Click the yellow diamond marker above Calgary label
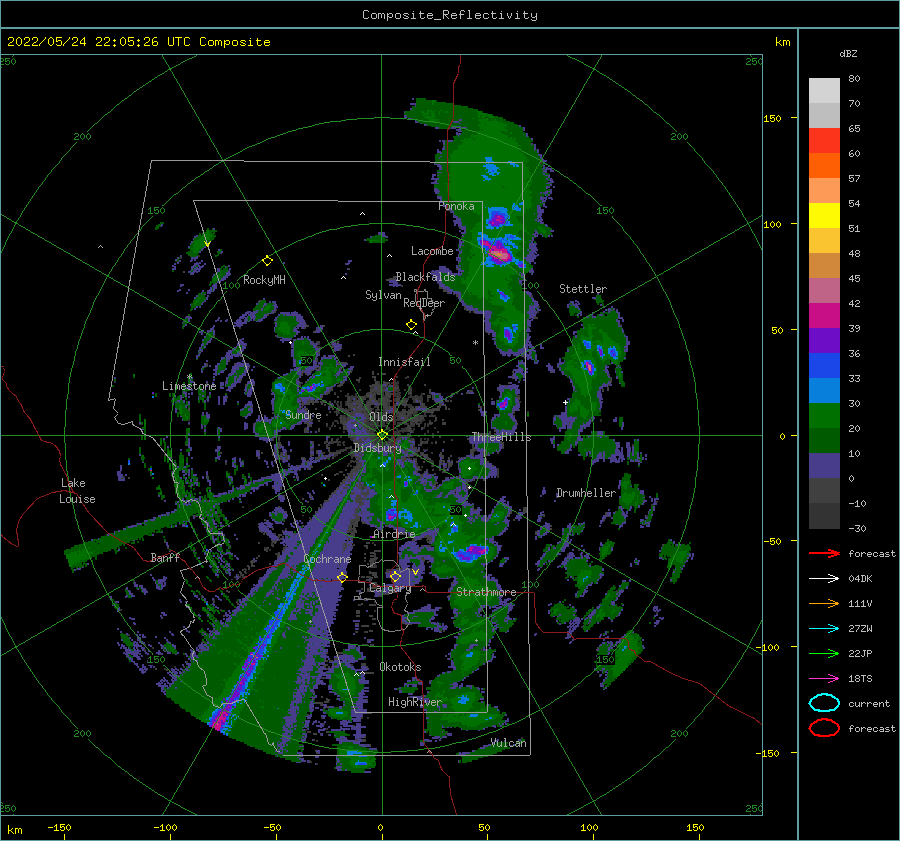The width and height of the screenshot is (900, 841). [x=394, y=576]
